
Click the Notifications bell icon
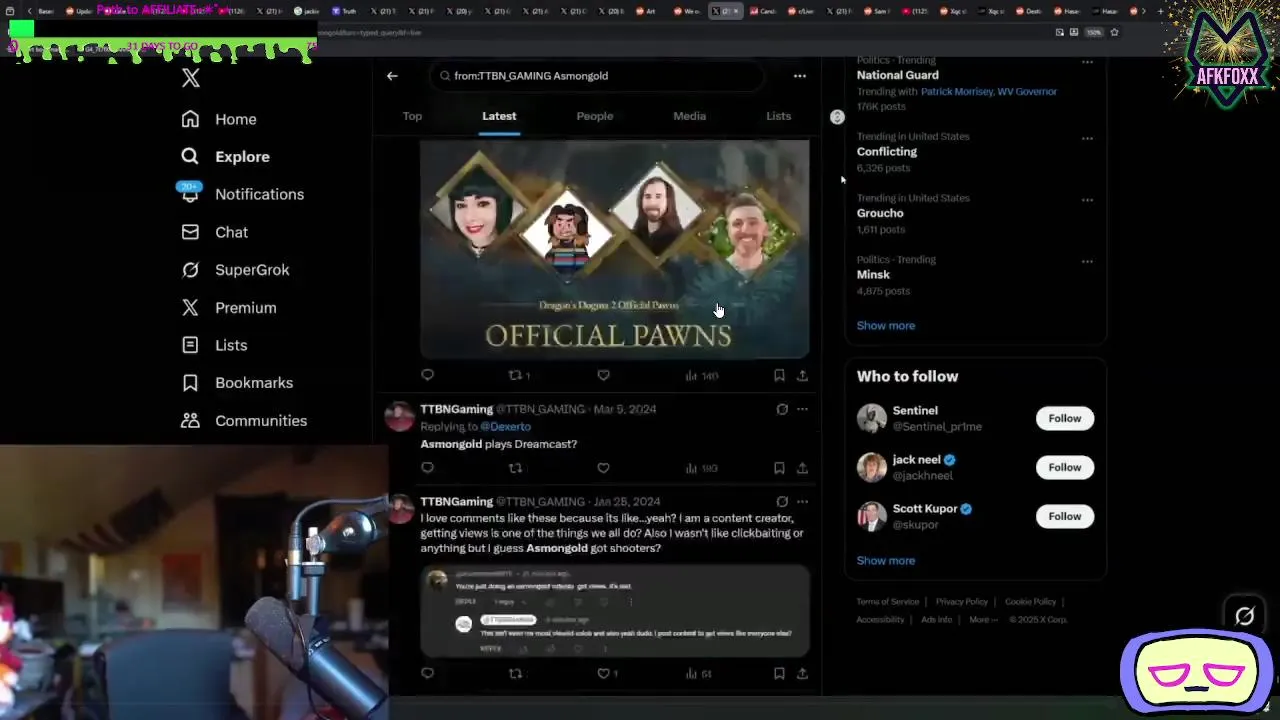[x=190, y=194]
